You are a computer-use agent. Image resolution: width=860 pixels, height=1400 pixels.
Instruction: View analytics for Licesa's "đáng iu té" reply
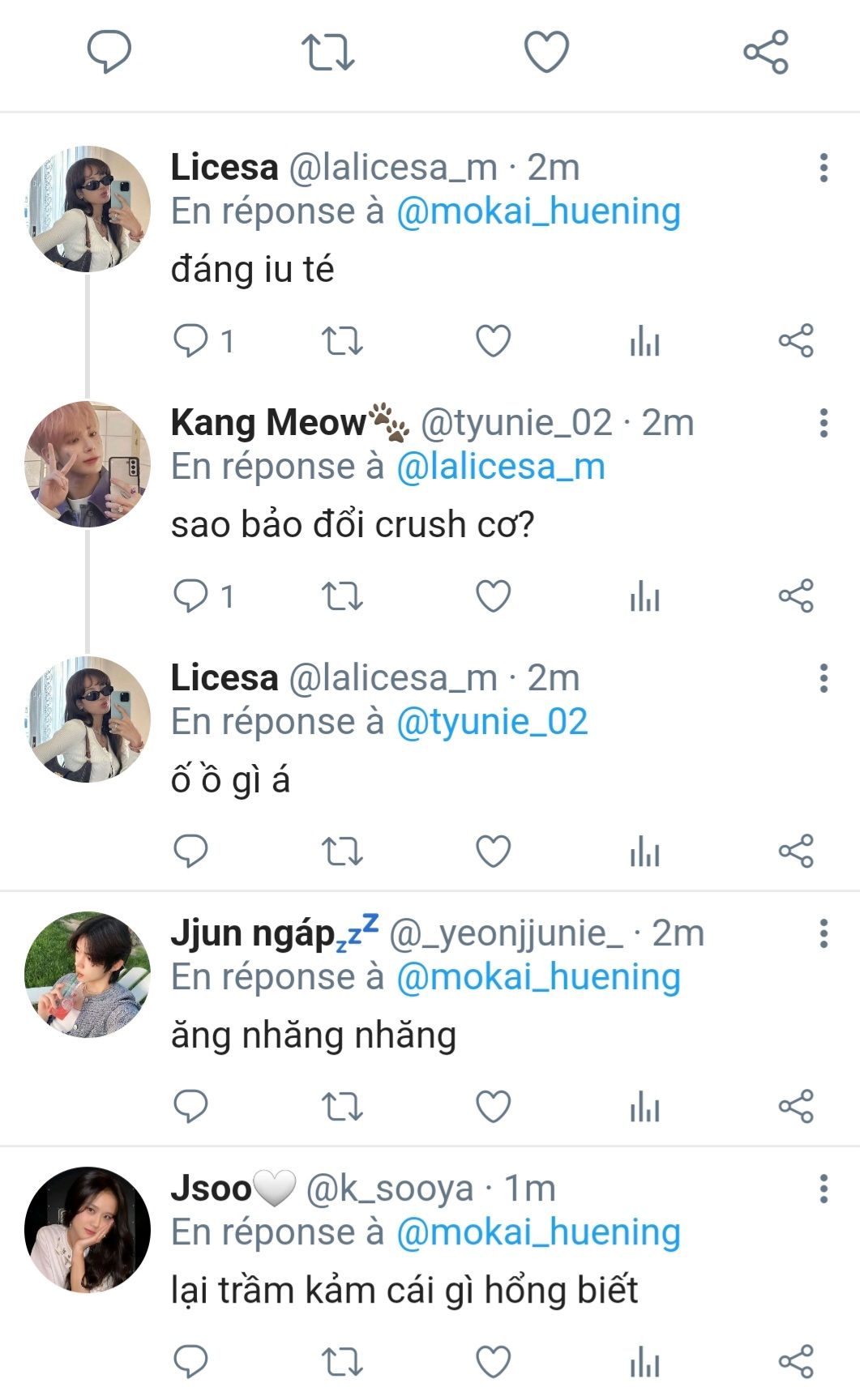click(645, 341)
